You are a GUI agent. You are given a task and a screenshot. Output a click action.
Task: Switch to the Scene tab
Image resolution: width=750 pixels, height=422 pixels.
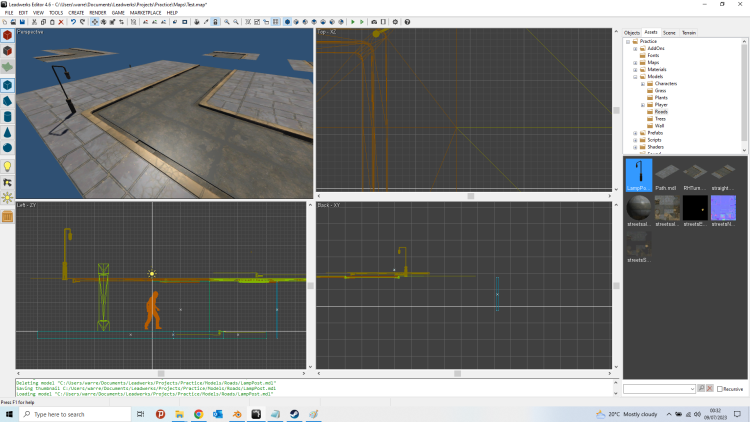click(x=668, y=32)
